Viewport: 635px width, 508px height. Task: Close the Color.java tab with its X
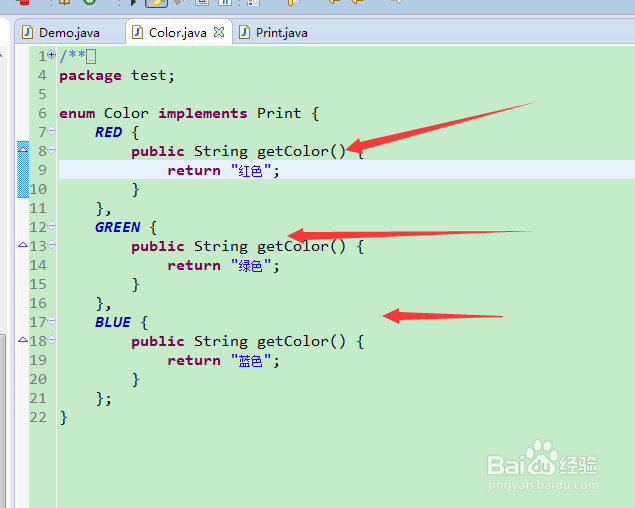(219, 32)
